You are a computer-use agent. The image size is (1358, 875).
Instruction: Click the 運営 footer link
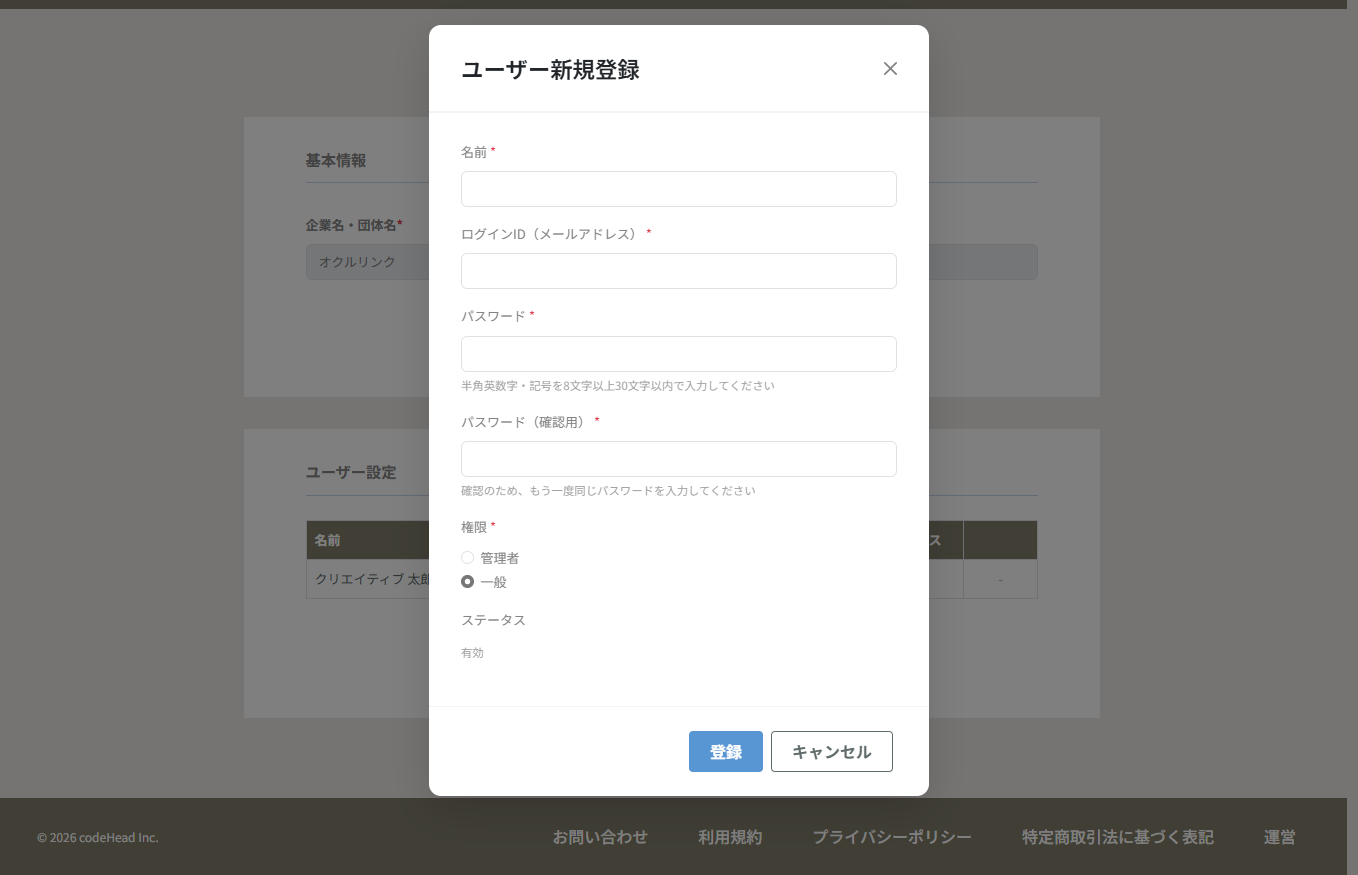1278,837
